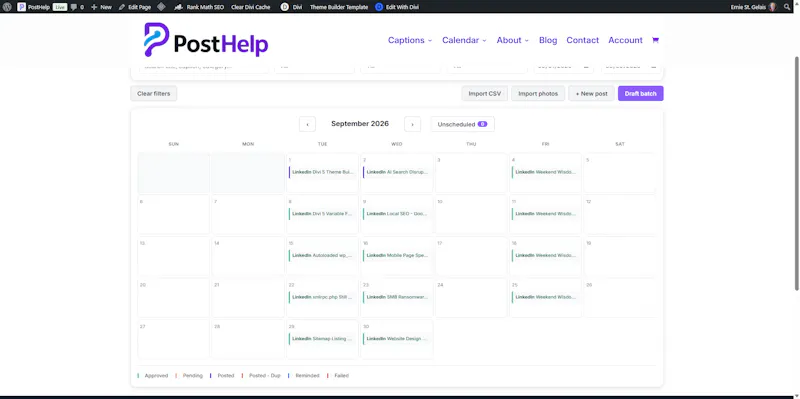
Task: Open the Contact page
Action: 583,40
